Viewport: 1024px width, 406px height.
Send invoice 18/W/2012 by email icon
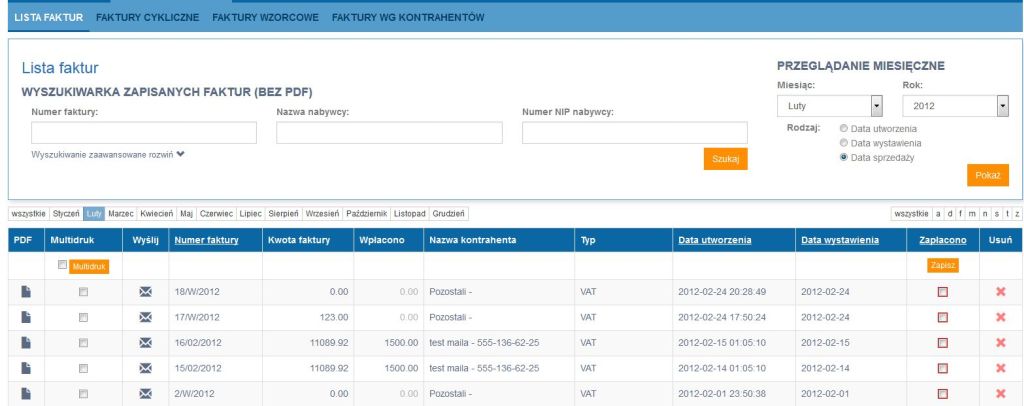pyautogui.click(x=146, y=292)
